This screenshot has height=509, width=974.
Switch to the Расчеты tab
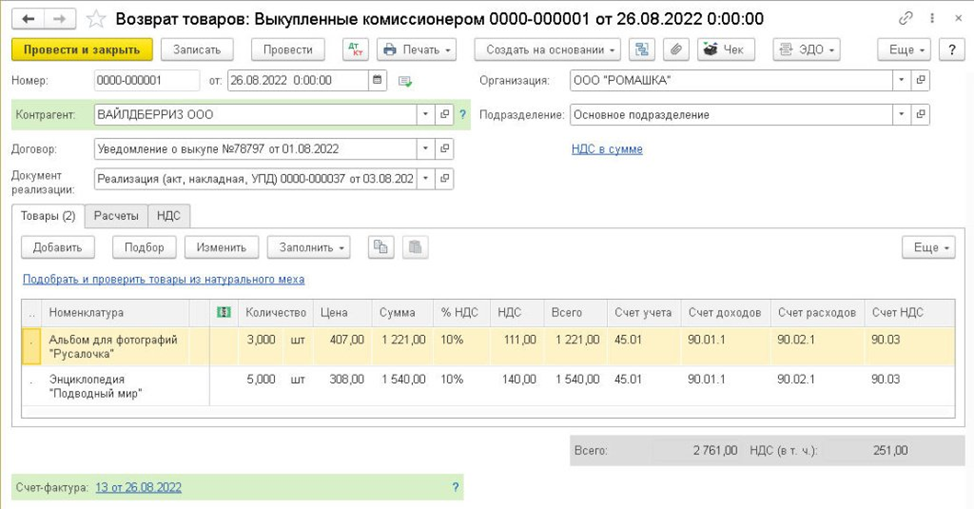point(116,215)
